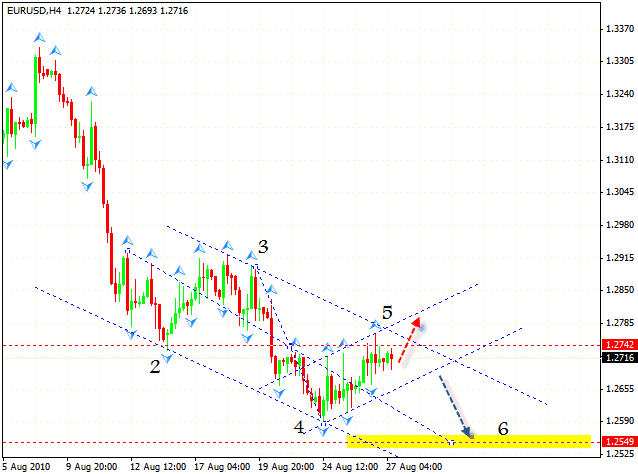638x474 pixels.
Task: Click the up fractal above point 5
Action: pos(376,325)
